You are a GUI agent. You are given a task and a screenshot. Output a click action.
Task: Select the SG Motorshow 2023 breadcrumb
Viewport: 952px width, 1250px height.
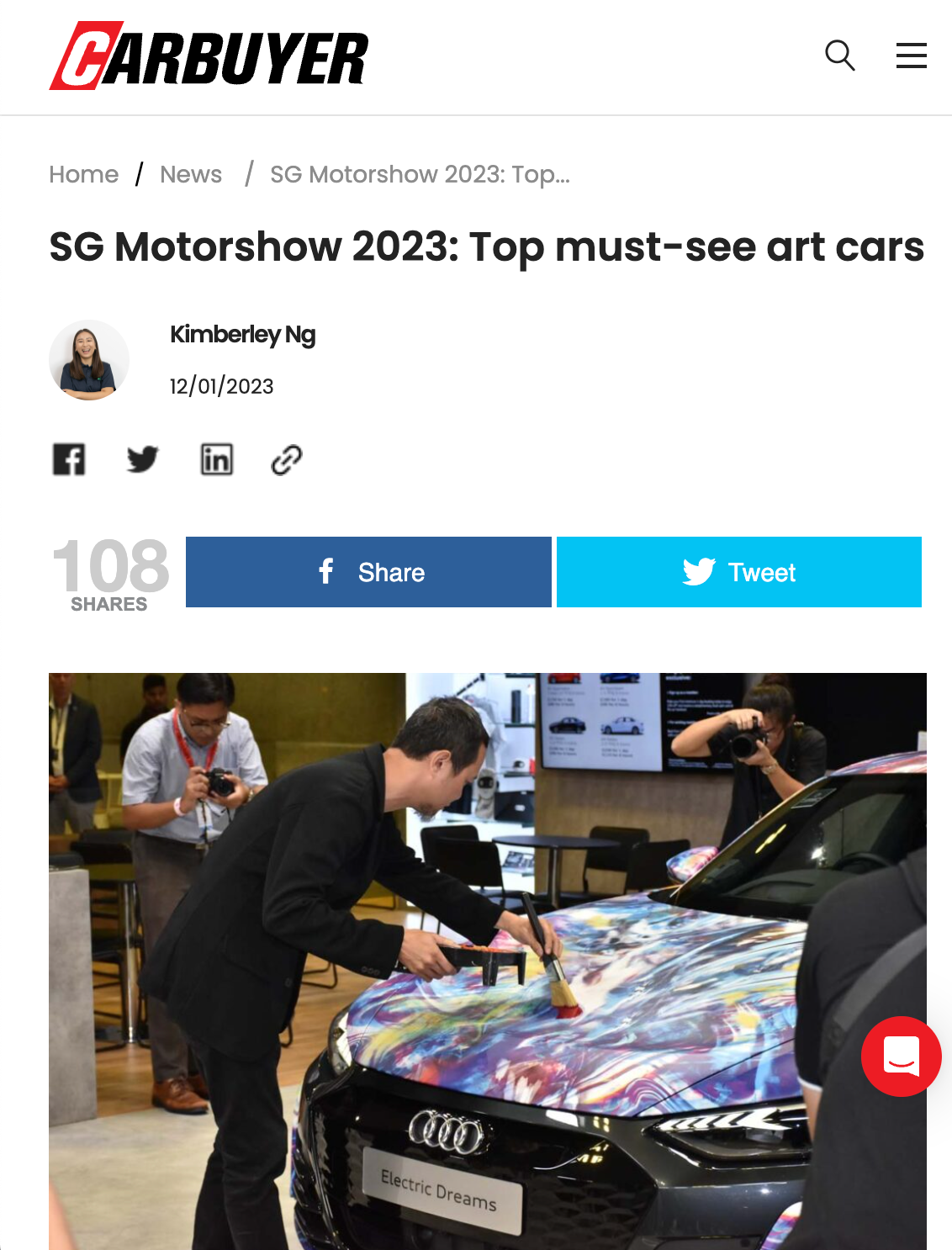tap(420, 174)
